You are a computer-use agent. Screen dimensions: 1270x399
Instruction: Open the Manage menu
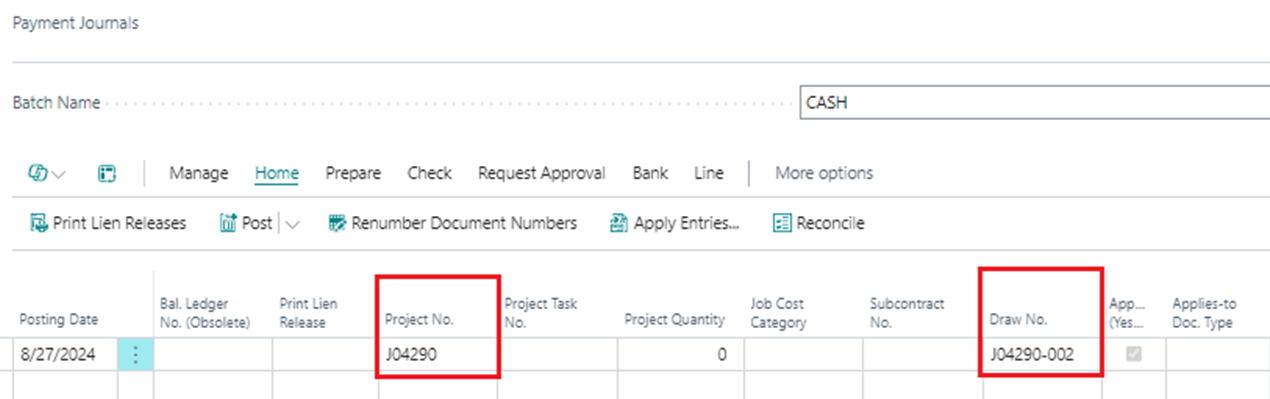[199, 173]
